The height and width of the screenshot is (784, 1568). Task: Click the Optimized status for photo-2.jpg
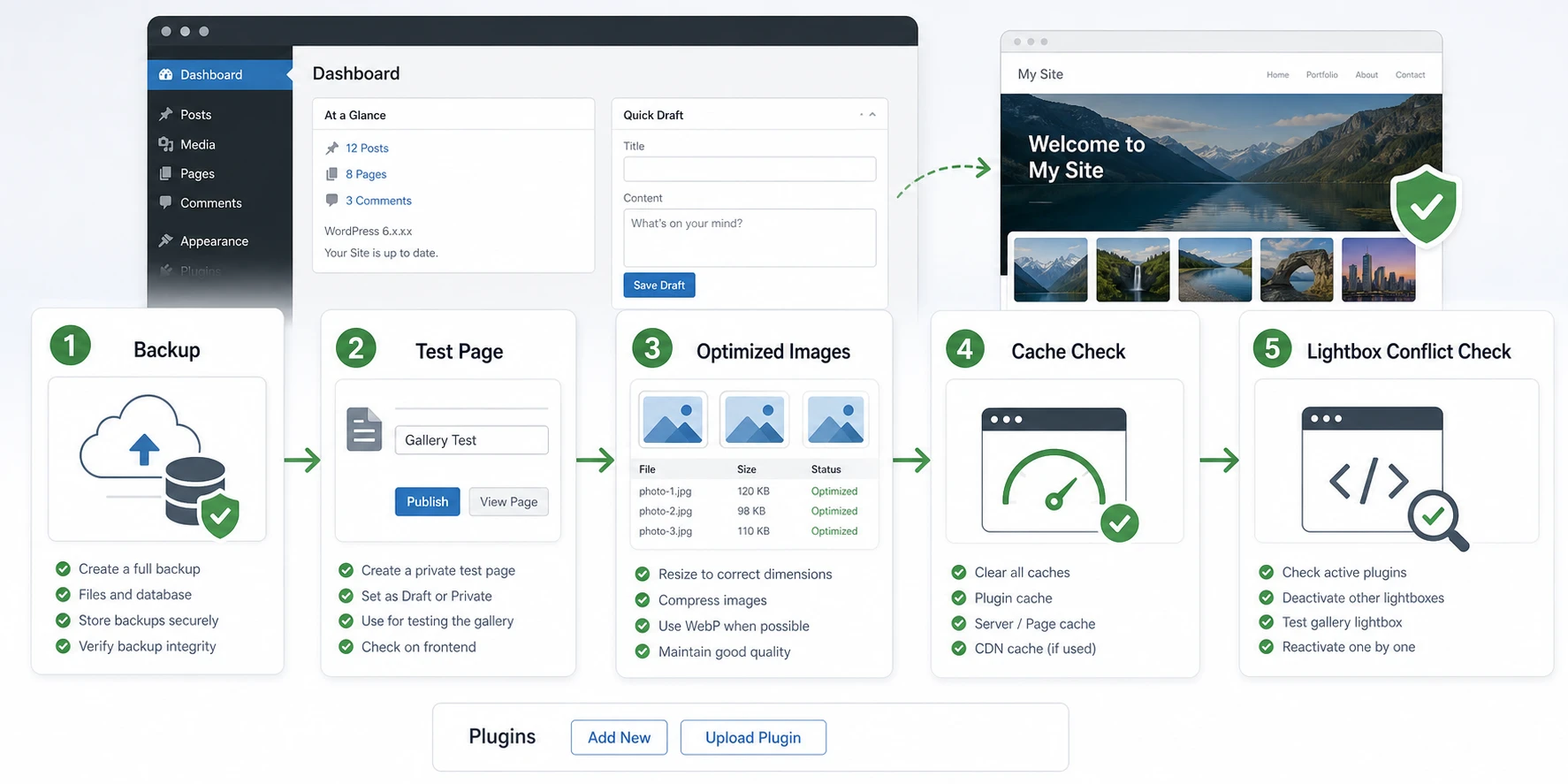click(834, 511)
